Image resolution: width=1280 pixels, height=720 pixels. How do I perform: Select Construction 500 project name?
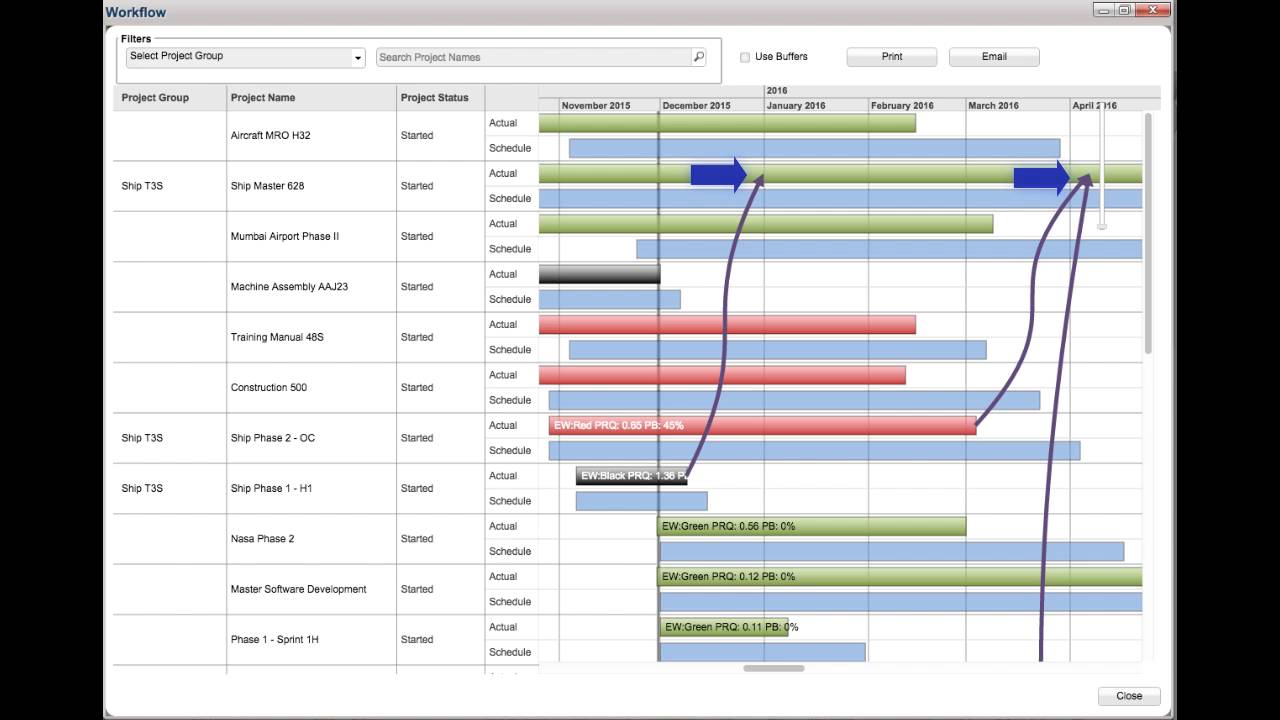(x=268, y=388)
